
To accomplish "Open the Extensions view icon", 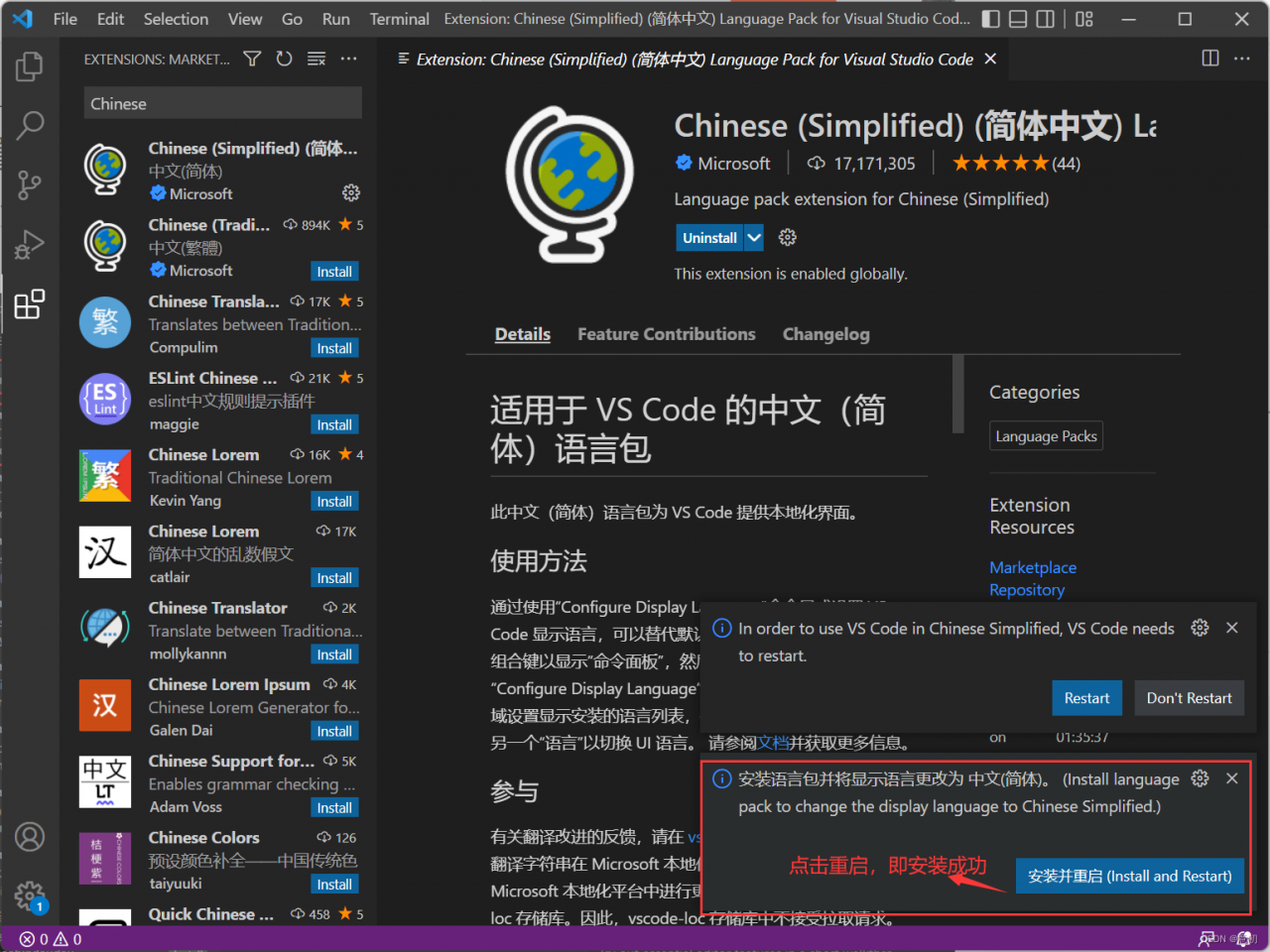I will point(30,304).
